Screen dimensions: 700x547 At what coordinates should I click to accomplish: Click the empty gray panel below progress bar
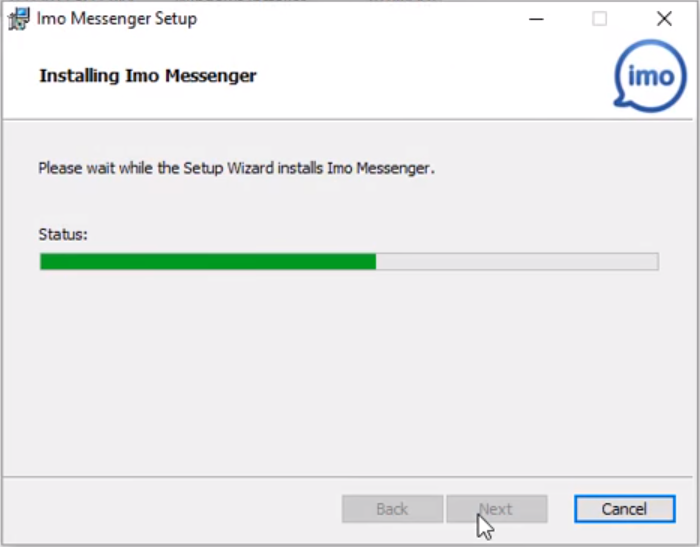click(348, 371)
